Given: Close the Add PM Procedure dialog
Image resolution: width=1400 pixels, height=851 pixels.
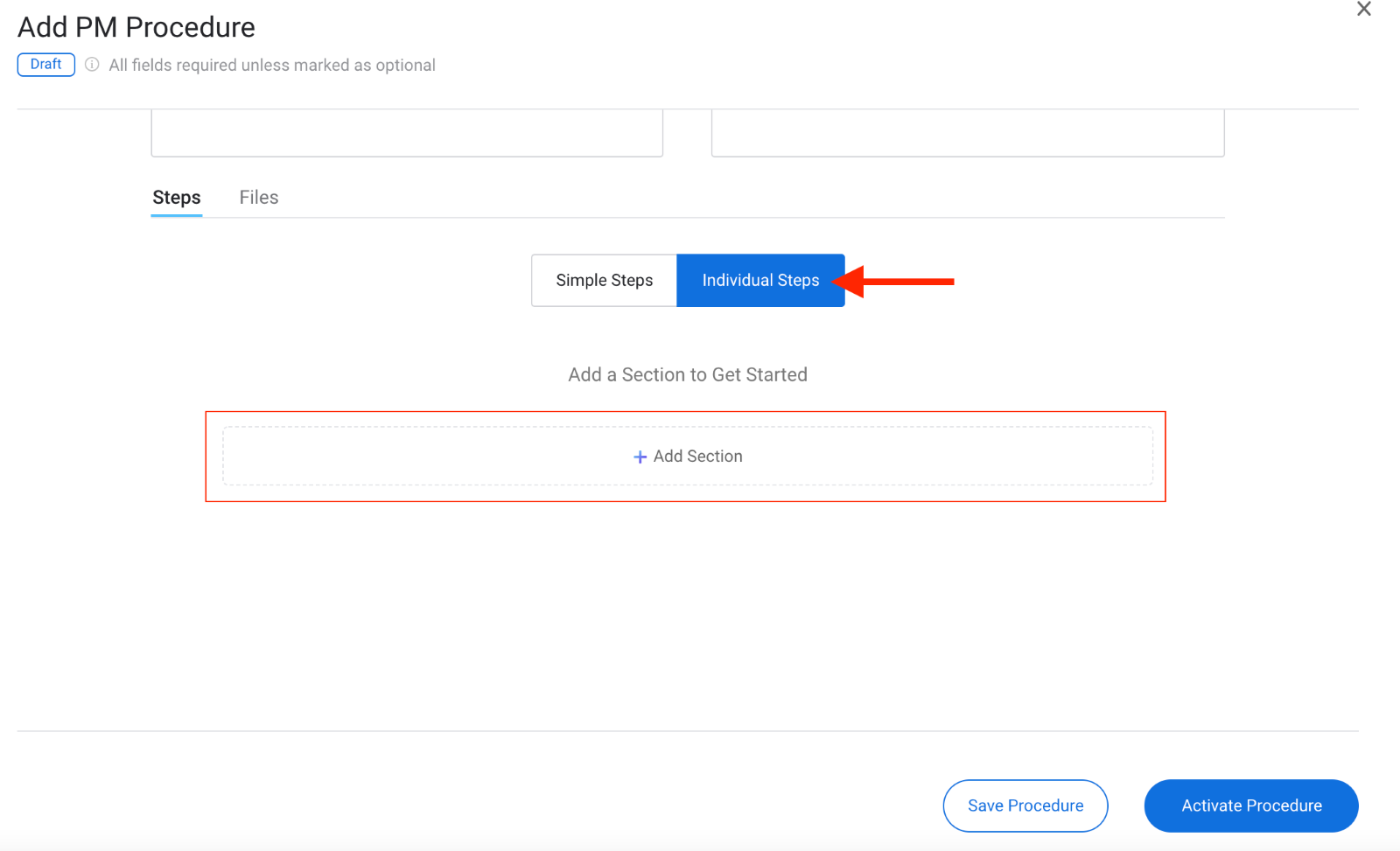Looking at the screenshot, I should click(1363, 10).
